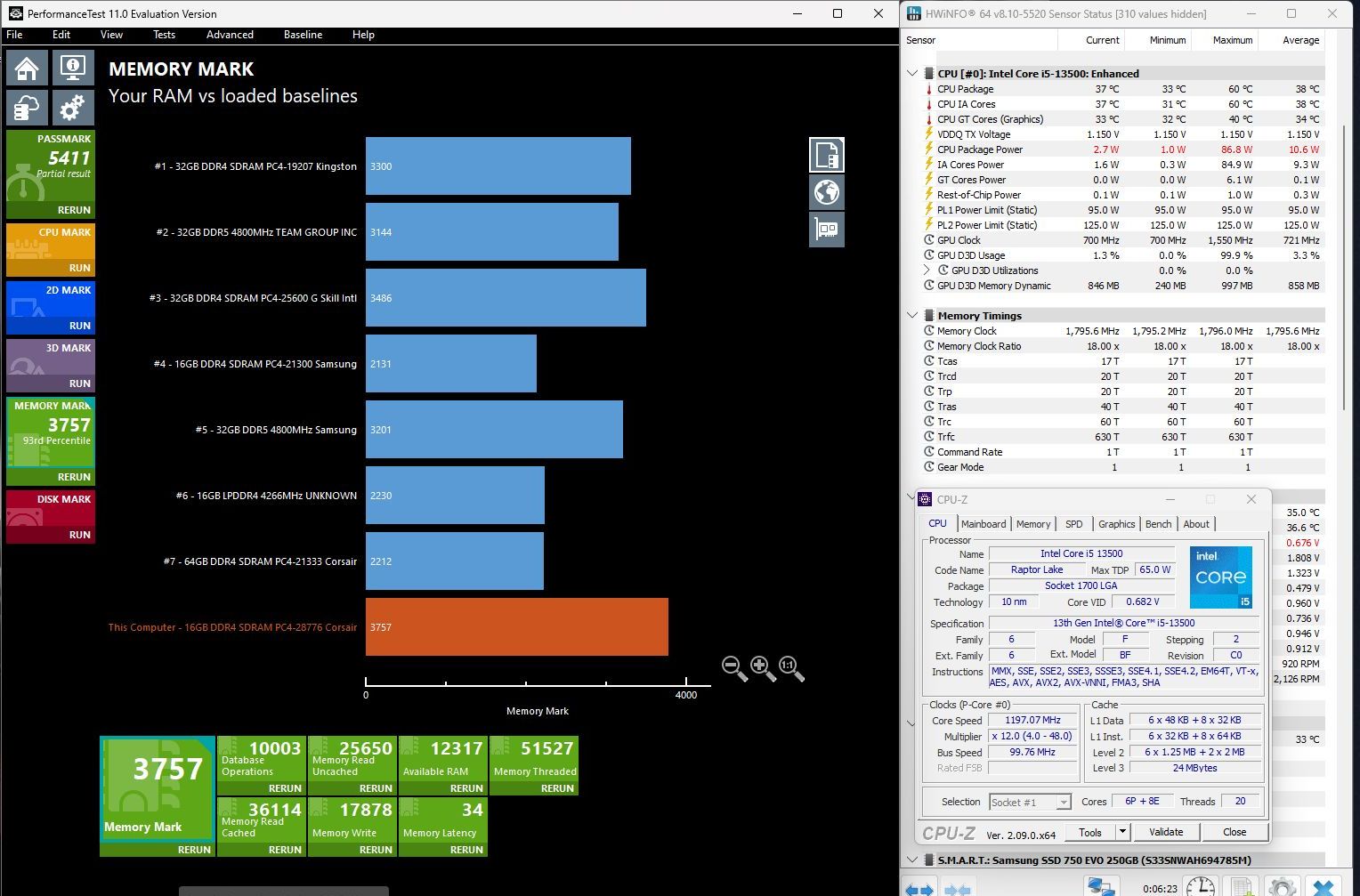Switch to the Graphics tab in CPU-Z

1116,524
